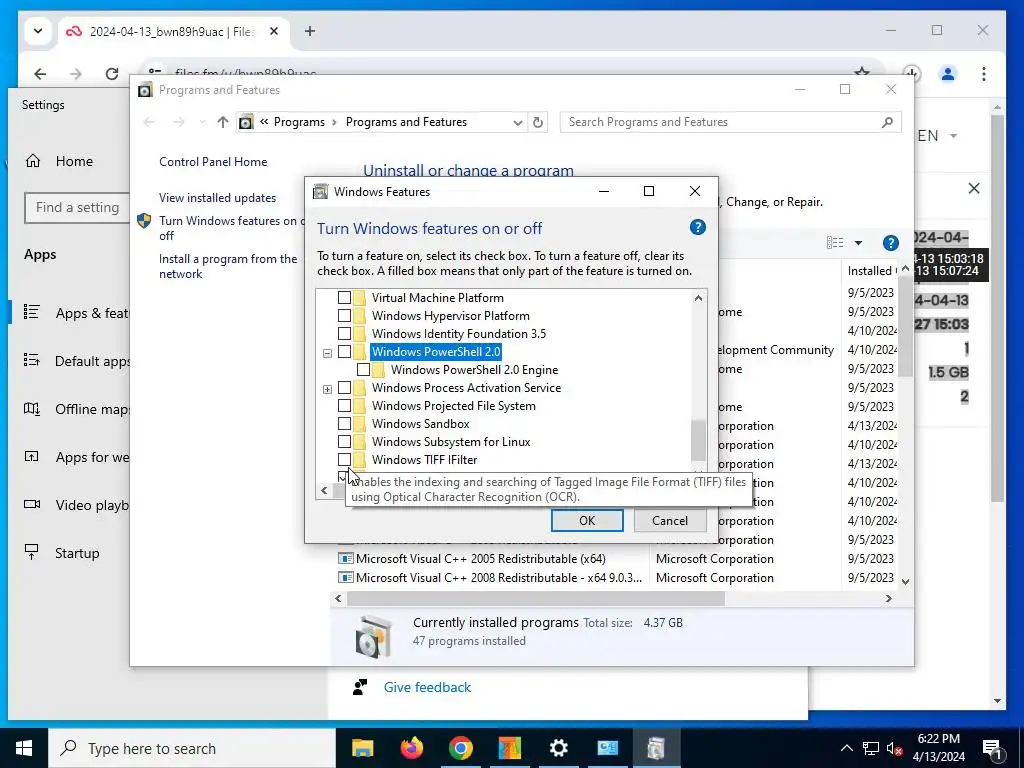Click the features list vertical scrollbar thumb
1024x768 pixels.
click(x=698, y=441)
